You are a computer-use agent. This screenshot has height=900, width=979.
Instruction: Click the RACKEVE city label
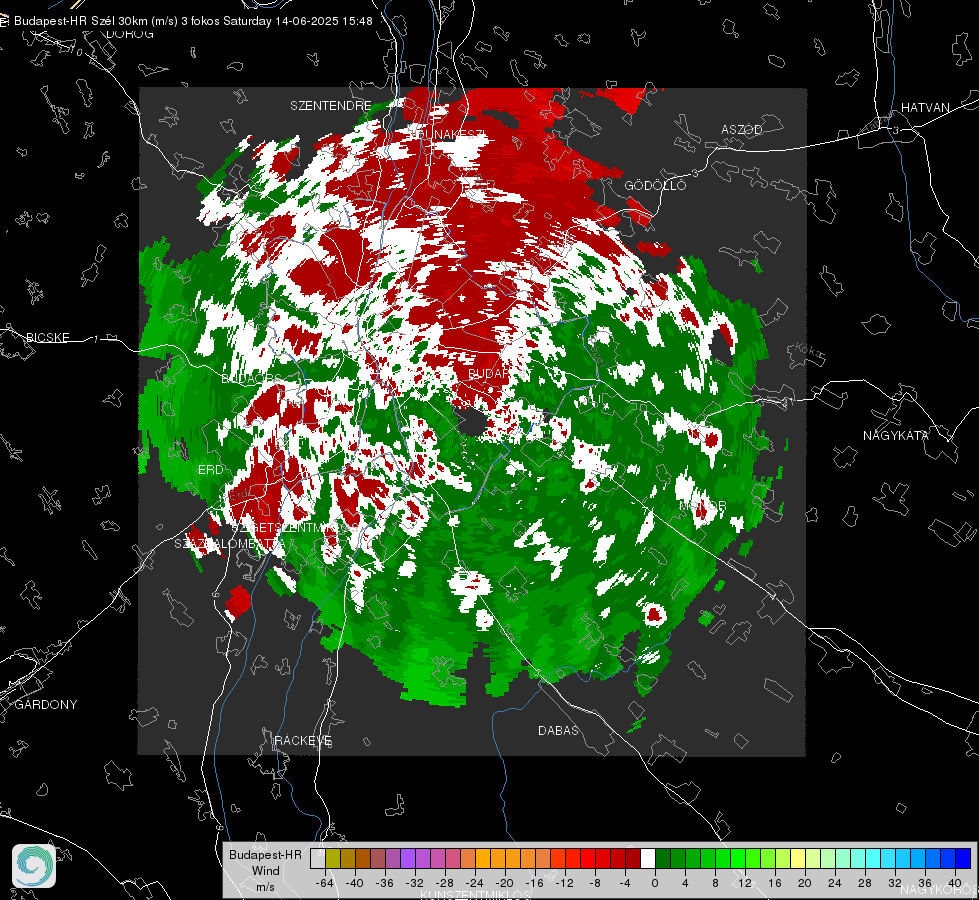click(x=303, y=741)
